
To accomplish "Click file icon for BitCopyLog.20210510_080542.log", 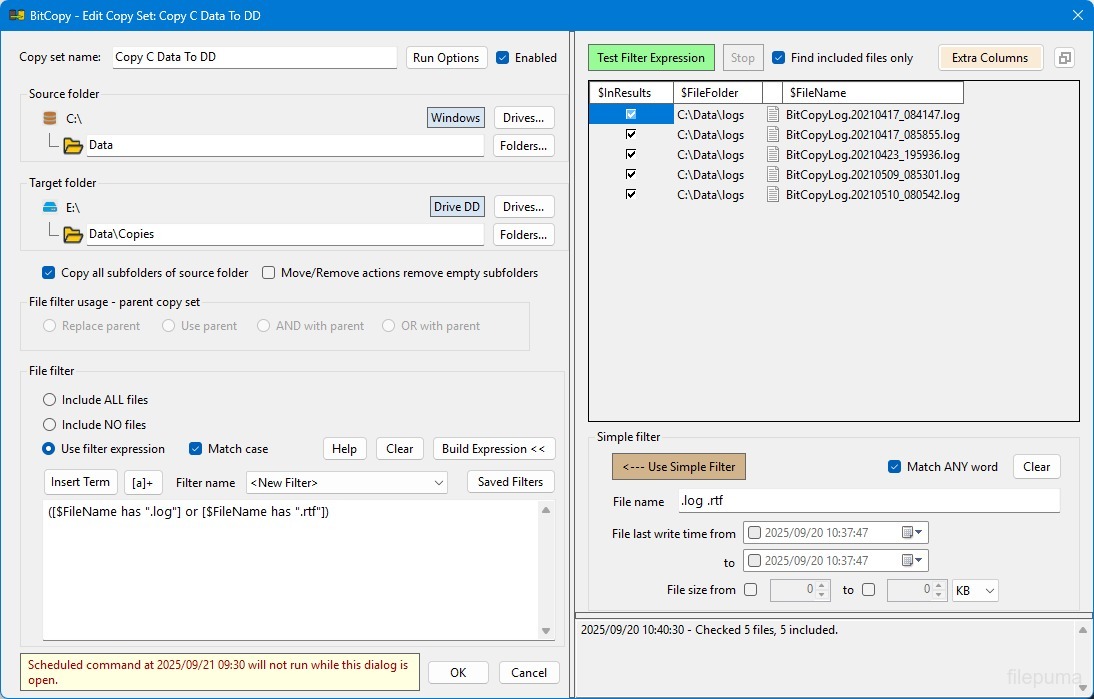I will (x=772, y=194).
